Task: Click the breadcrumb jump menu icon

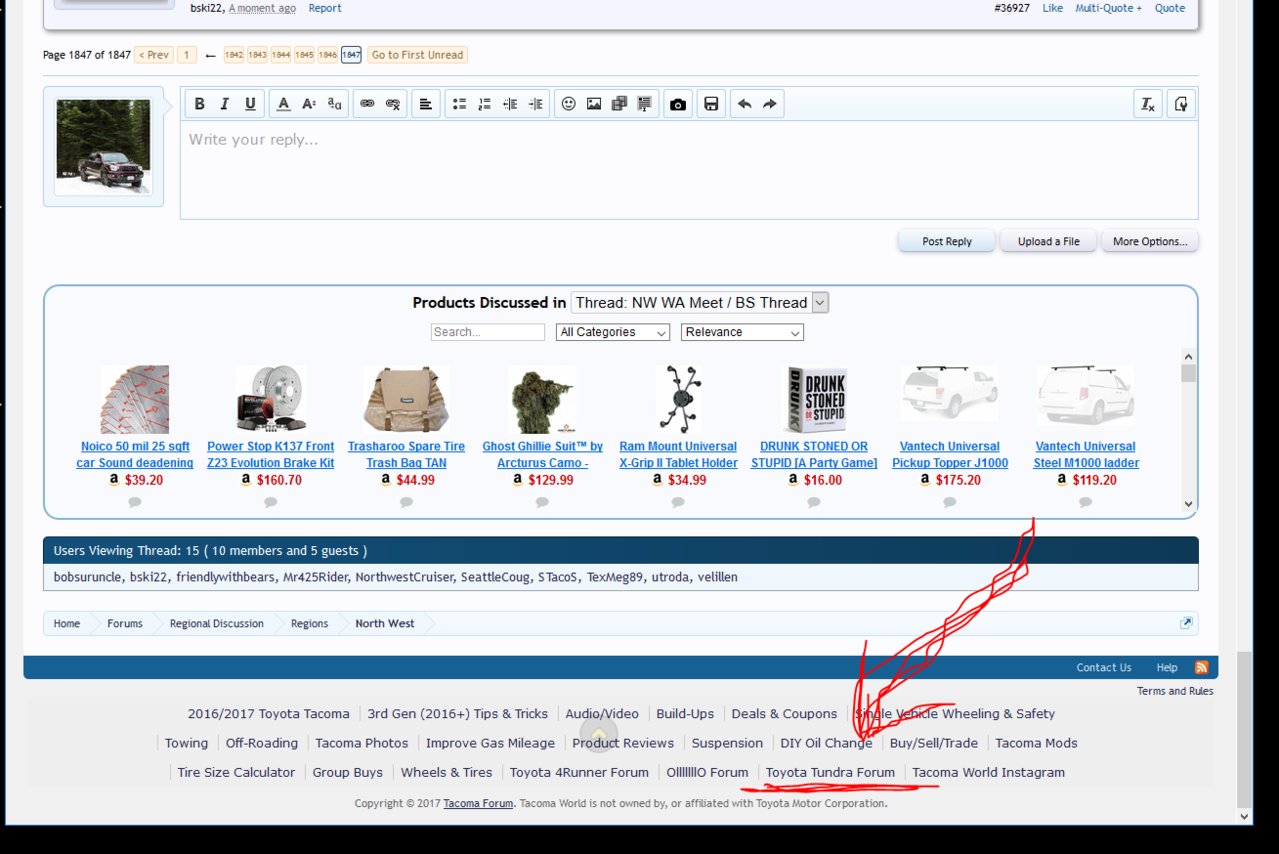Action: (1186, 623)
